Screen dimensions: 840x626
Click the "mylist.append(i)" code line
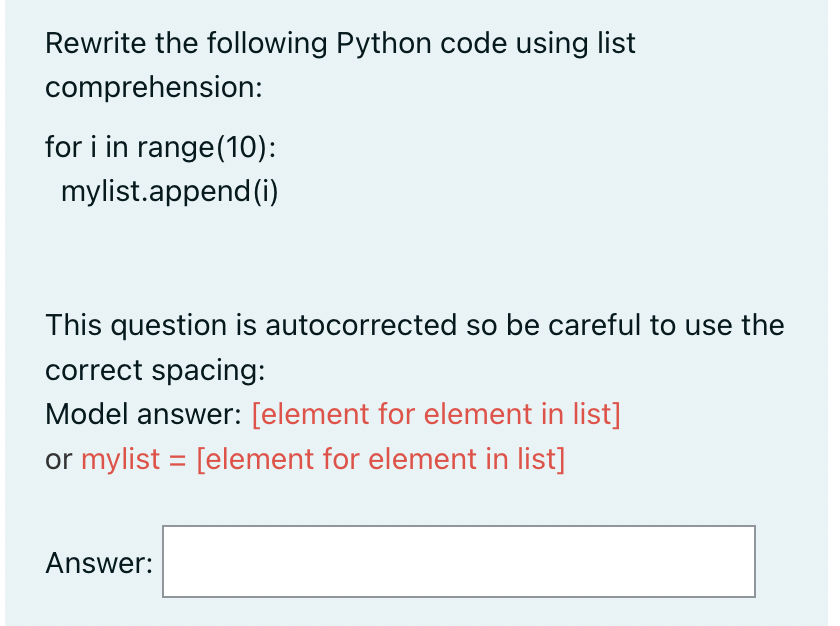pyautogui.click(x=169, y=191)
